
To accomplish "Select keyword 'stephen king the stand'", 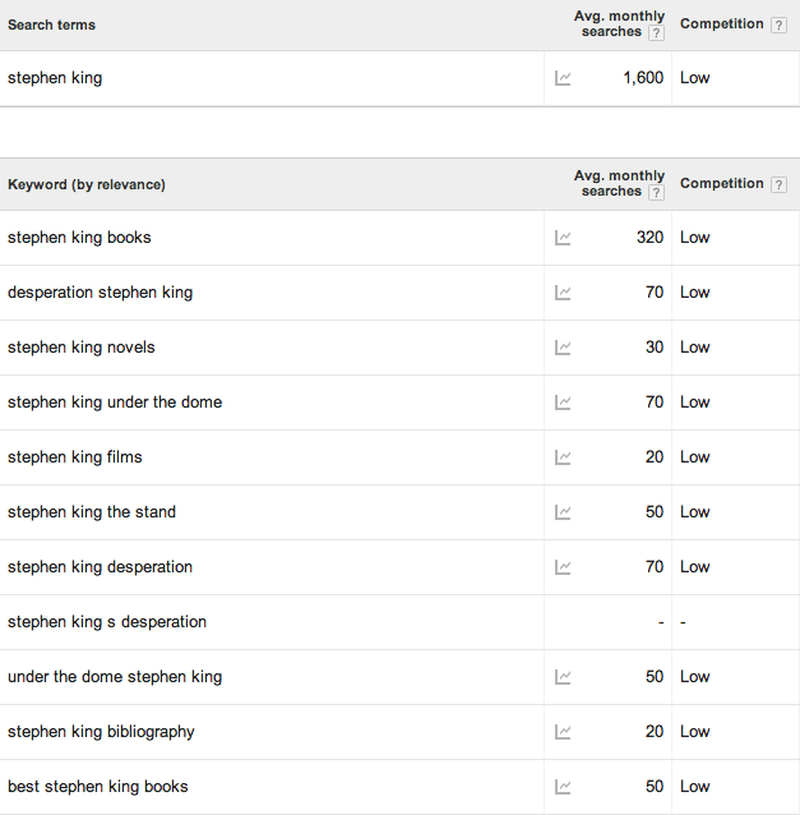I will pos(91,512).
